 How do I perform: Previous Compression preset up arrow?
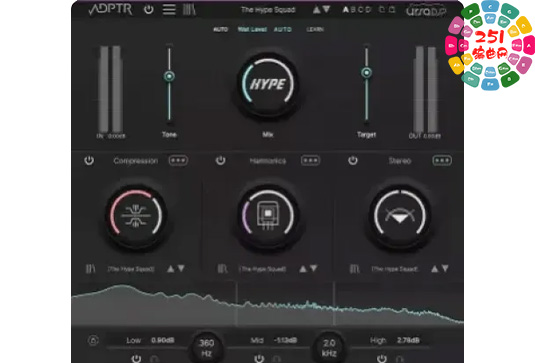(x=171, y=269)
